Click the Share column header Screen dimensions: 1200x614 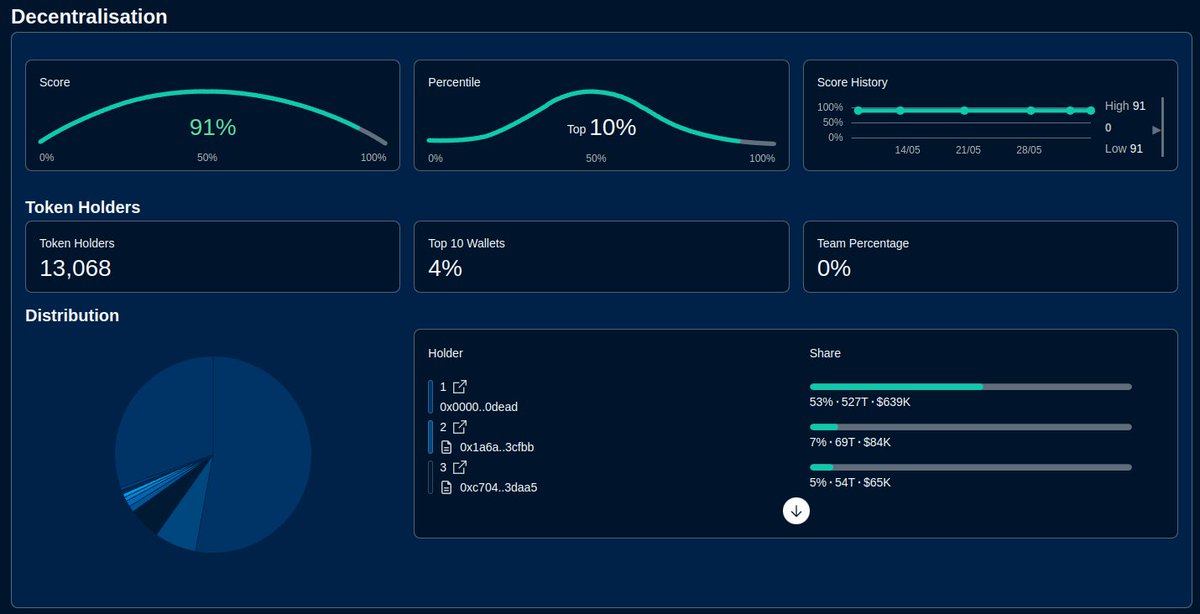coord(825,353)
